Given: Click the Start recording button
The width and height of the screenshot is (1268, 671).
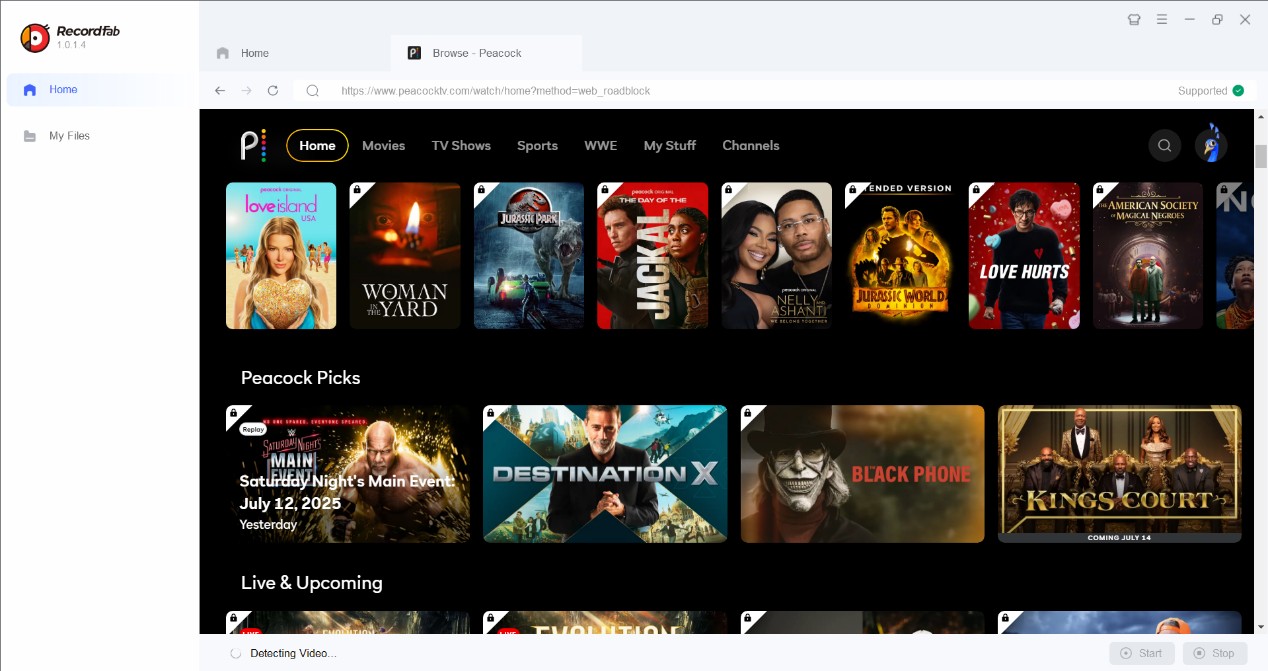Looking at the screenshot, I should coord(1142,653).
